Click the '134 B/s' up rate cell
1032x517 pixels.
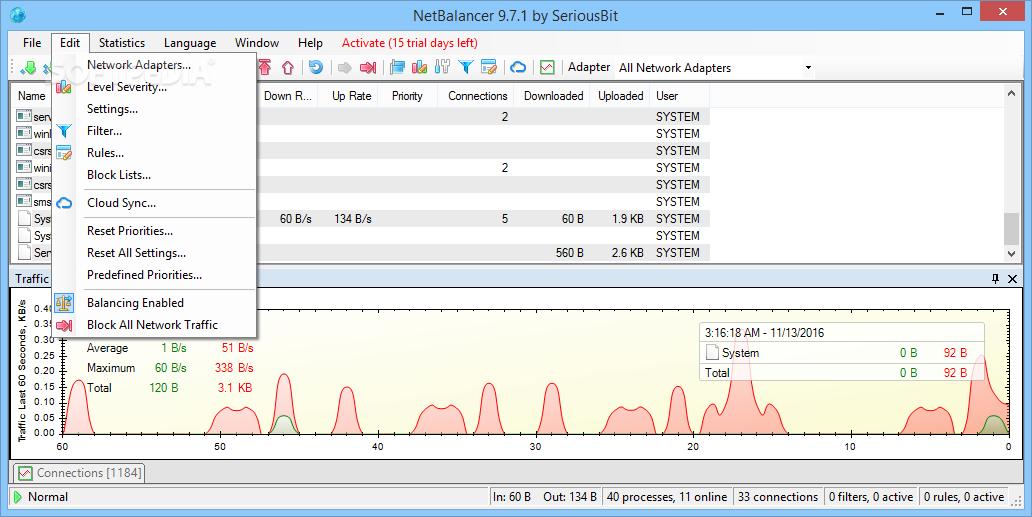[x=353, y=218]
